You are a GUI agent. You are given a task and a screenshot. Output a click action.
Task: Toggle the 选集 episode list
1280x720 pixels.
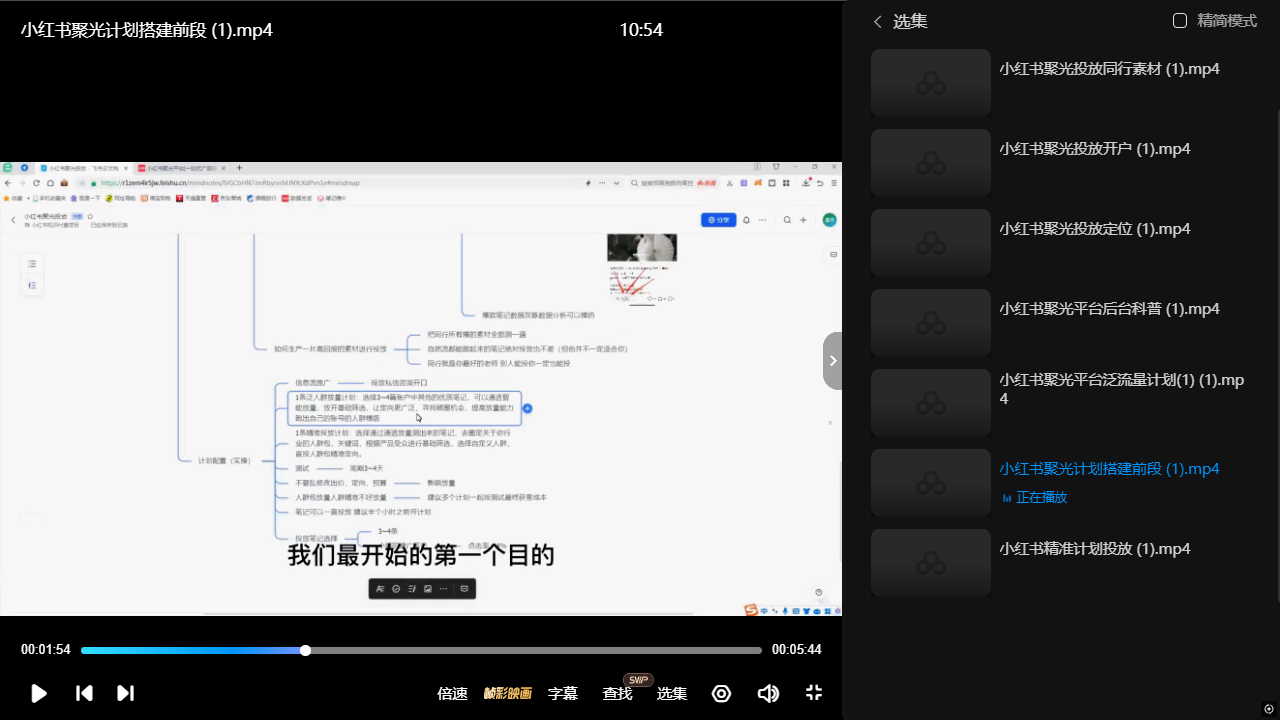click(671, 693)
